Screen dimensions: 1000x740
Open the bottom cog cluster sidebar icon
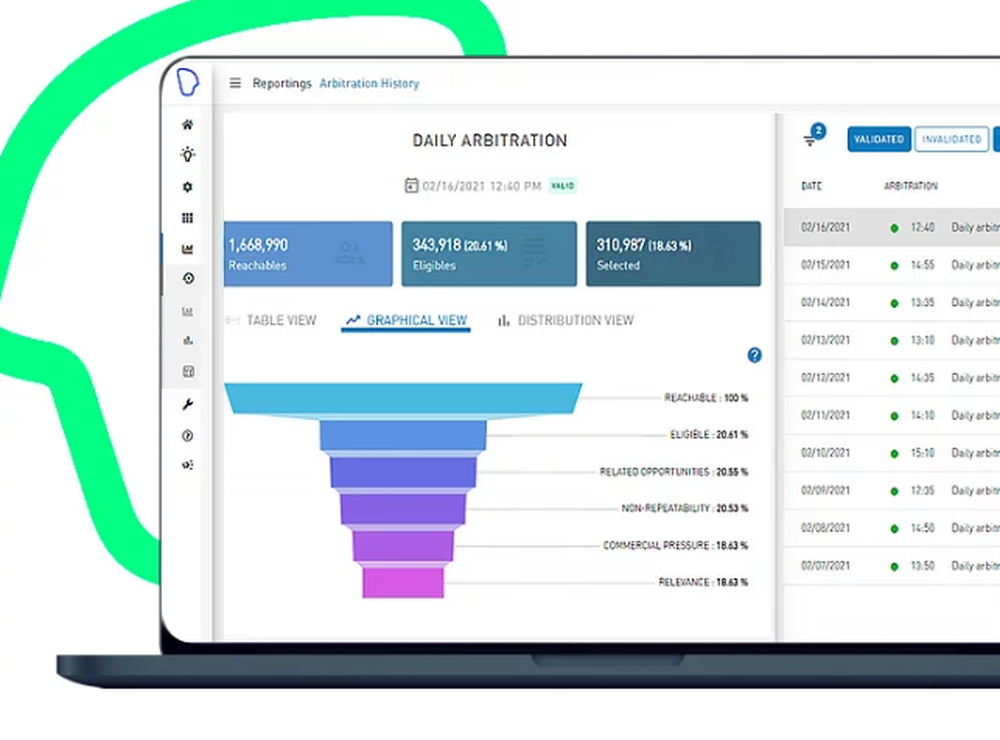(188, 465)
